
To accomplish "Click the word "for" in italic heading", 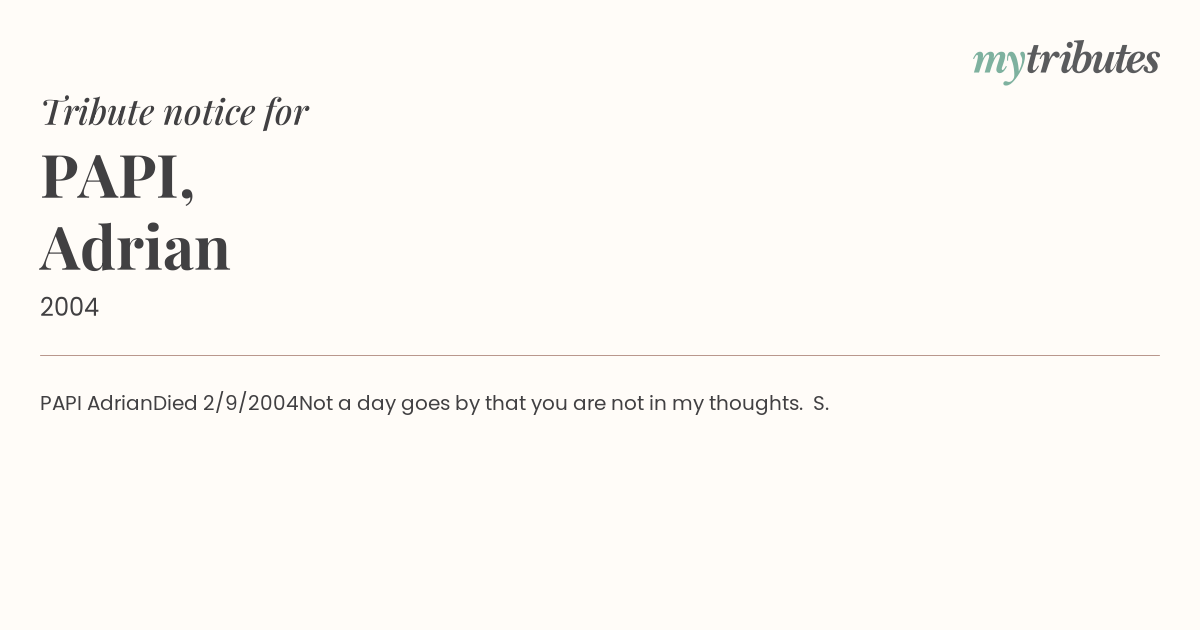I will point(286,112).
